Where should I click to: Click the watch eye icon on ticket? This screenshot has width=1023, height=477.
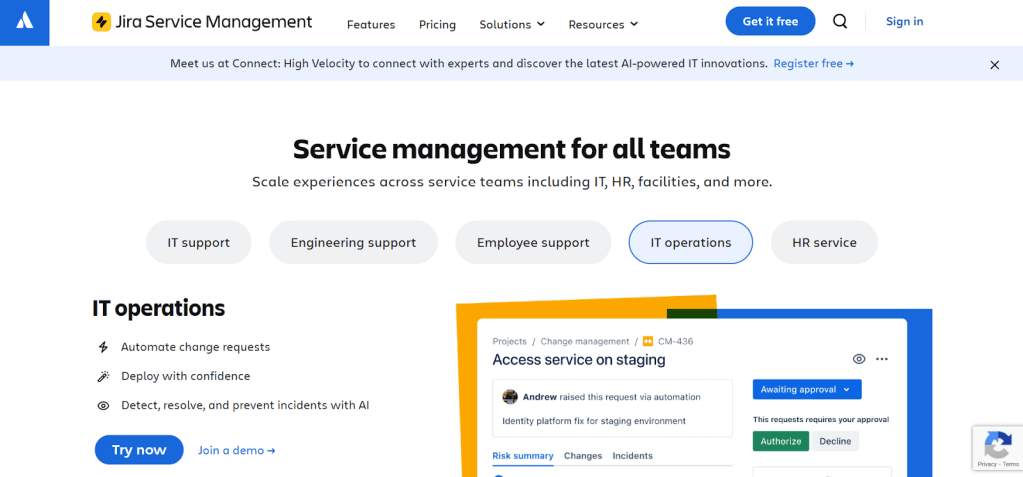[x=858, y=359]
